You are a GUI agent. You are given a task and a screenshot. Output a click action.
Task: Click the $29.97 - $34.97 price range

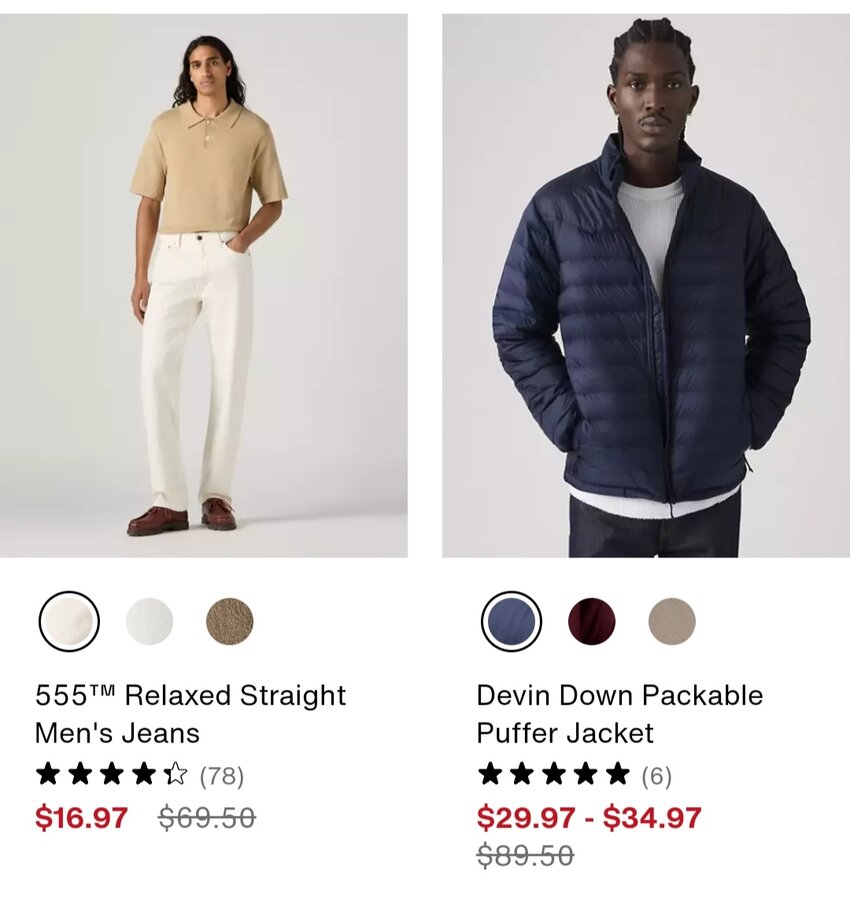[x=589, y=817]
